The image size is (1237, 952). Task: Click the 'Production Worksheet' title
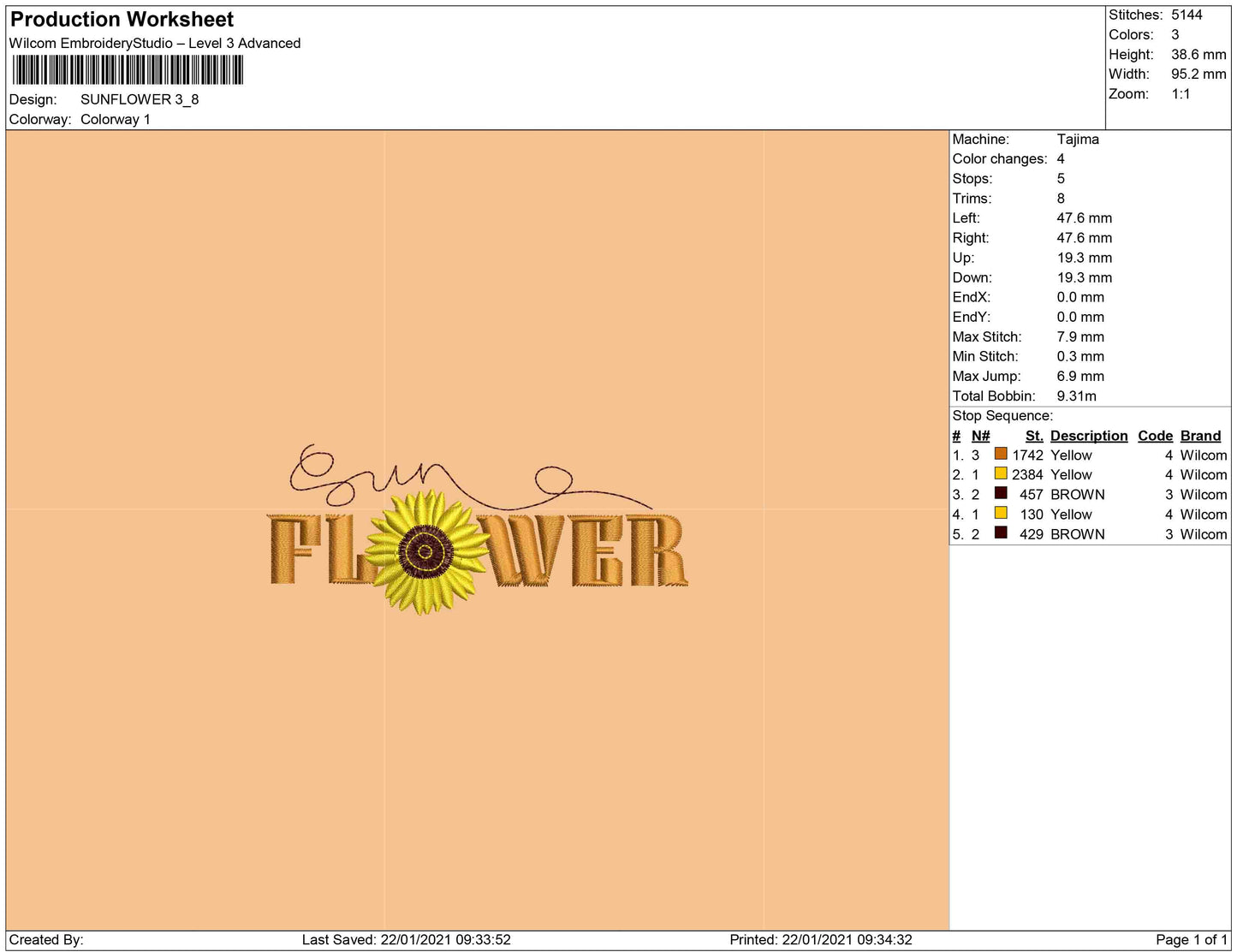pyautogui.click(x=122, y=19)
